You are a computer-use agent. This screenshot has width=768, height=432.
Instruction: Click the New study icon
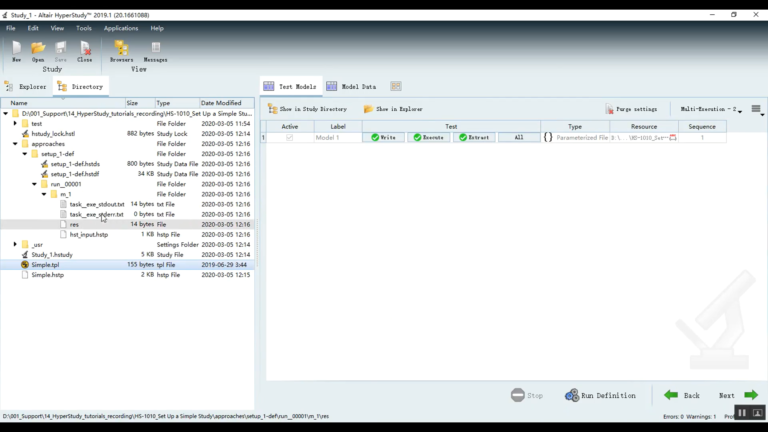[17, 51]
